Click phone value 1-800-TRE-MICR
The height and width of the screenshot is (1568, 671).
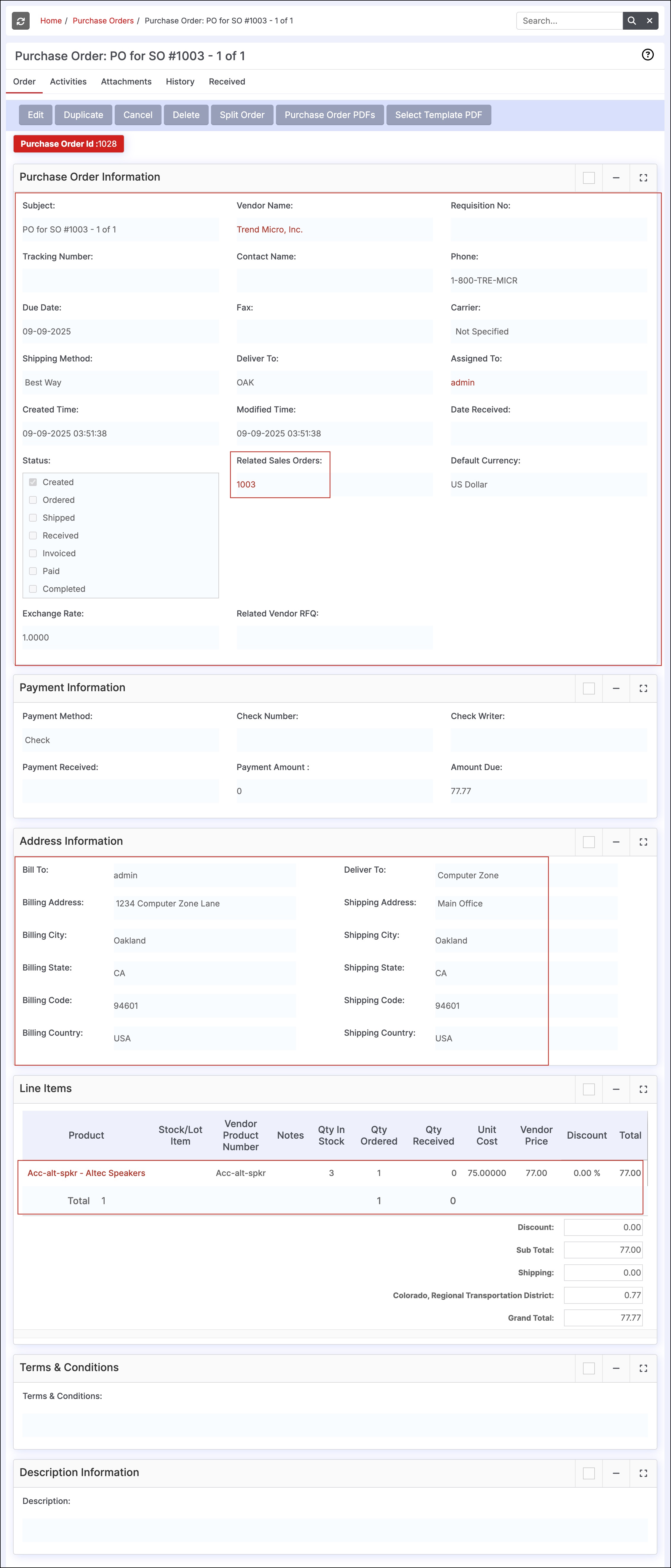tap(484, 281)
